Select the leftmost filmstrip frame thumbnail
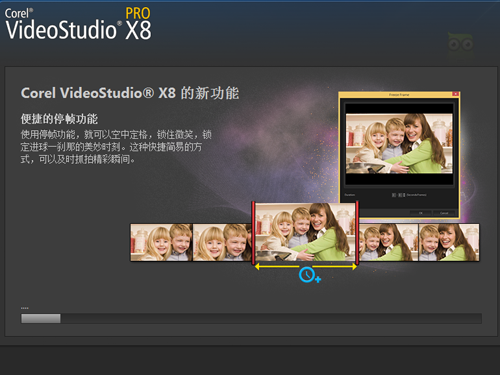 tap(161, 242)
